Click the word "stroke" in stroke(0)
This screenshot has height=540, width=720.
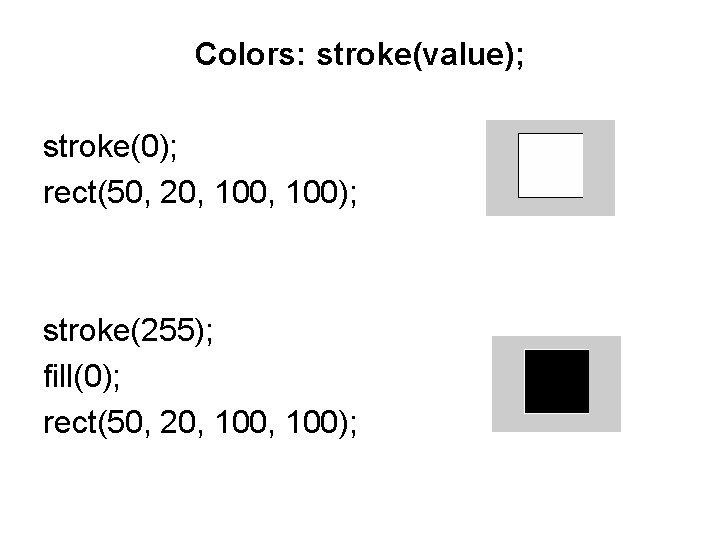[x=86, y=147]
